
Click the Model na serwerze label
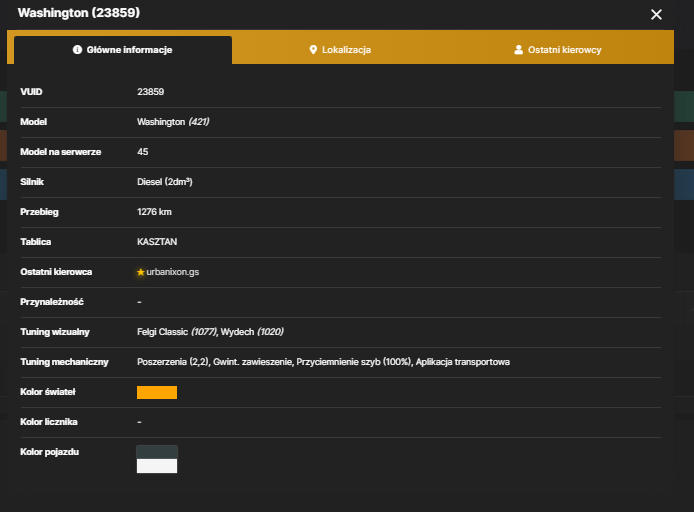pos(61,152)
